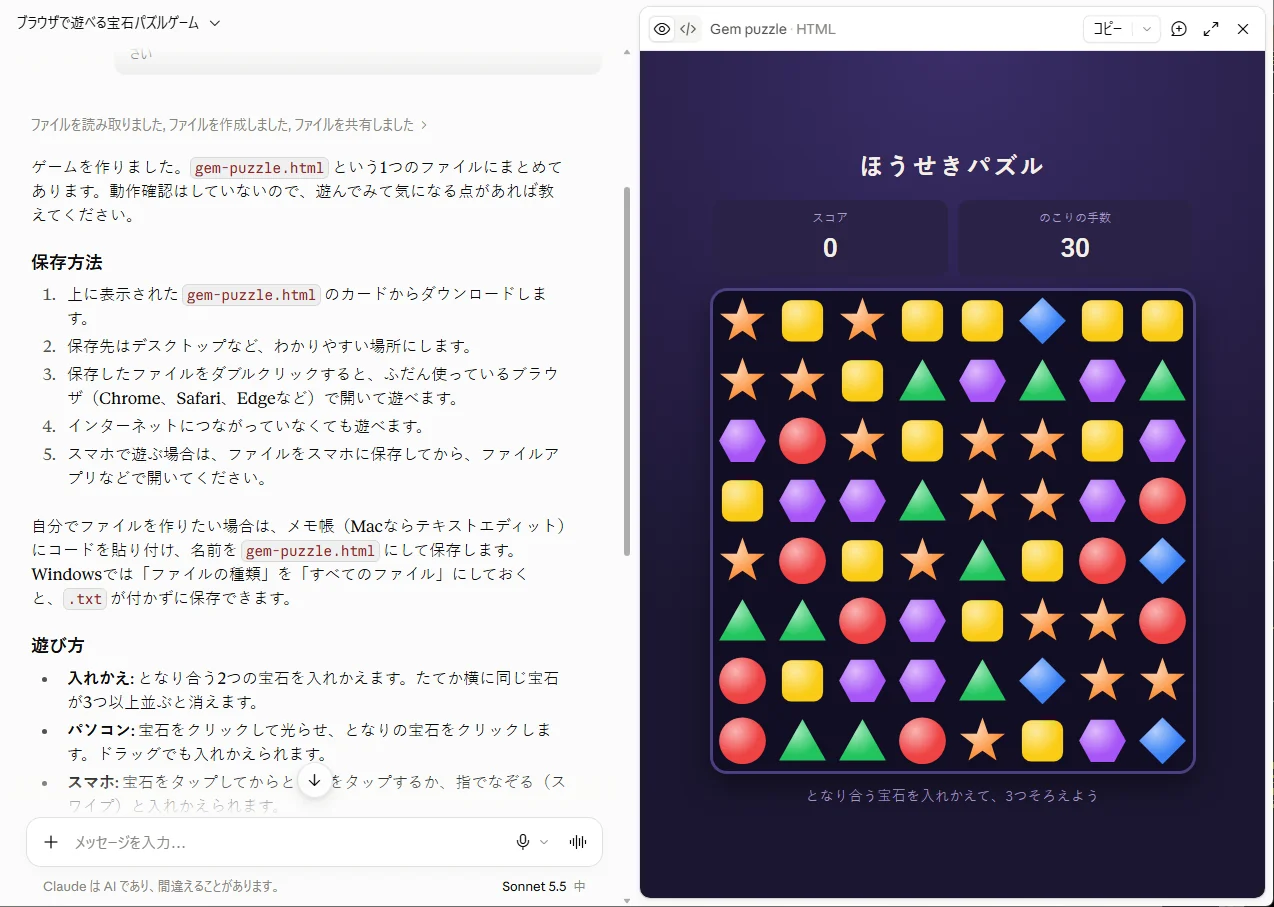This screenshot has width=1274, height=907.
Task: Click the 保存方法 heading
Action: coord(67,262)
